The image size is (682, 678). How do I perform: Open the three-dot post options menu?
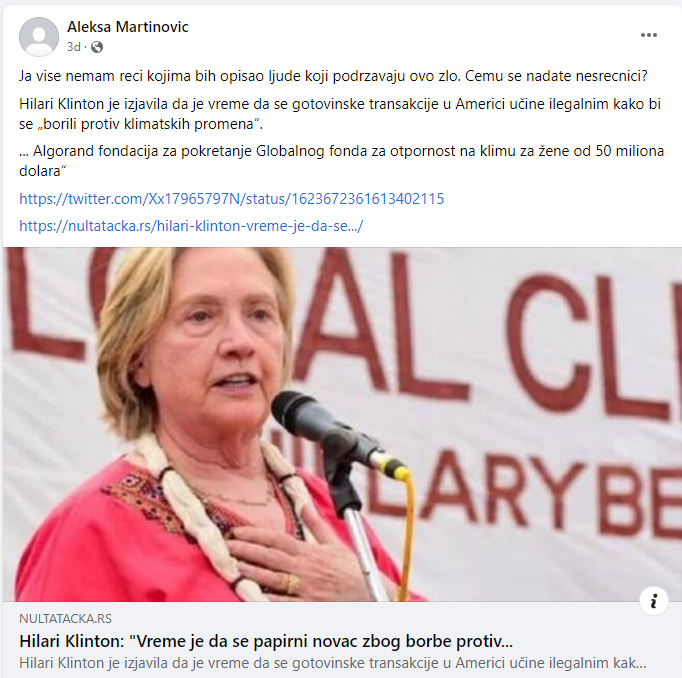(649, 35)
